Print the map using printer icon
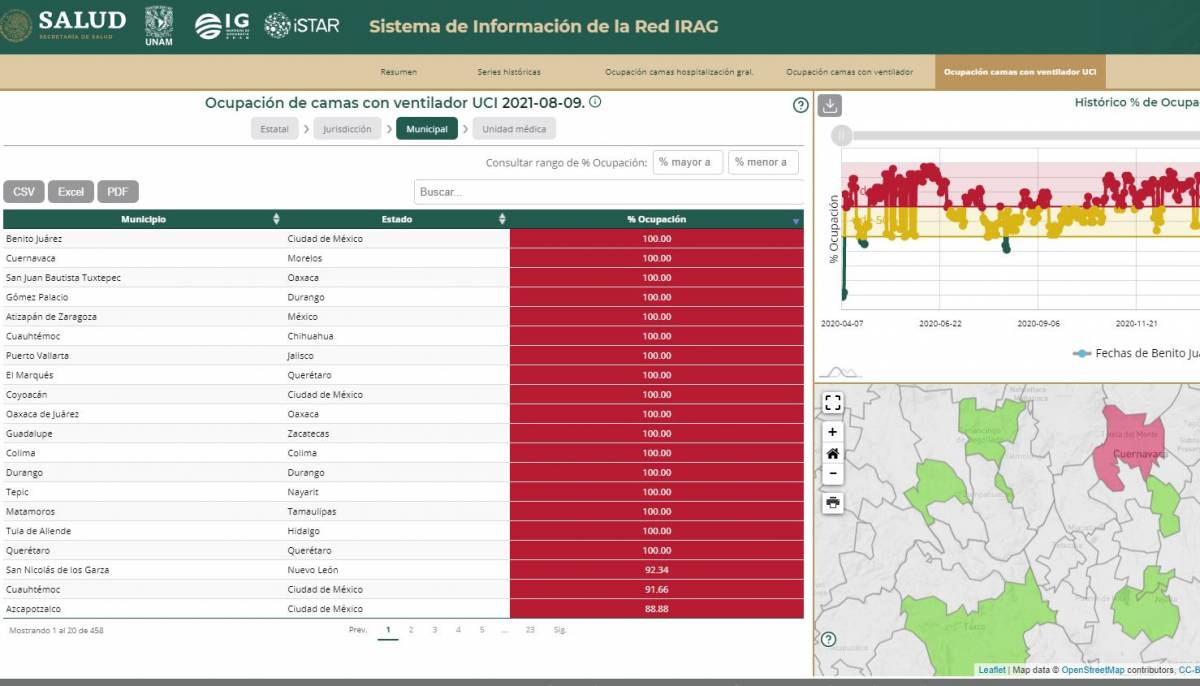Viewport: 1200px width, 686px height. 832,502
